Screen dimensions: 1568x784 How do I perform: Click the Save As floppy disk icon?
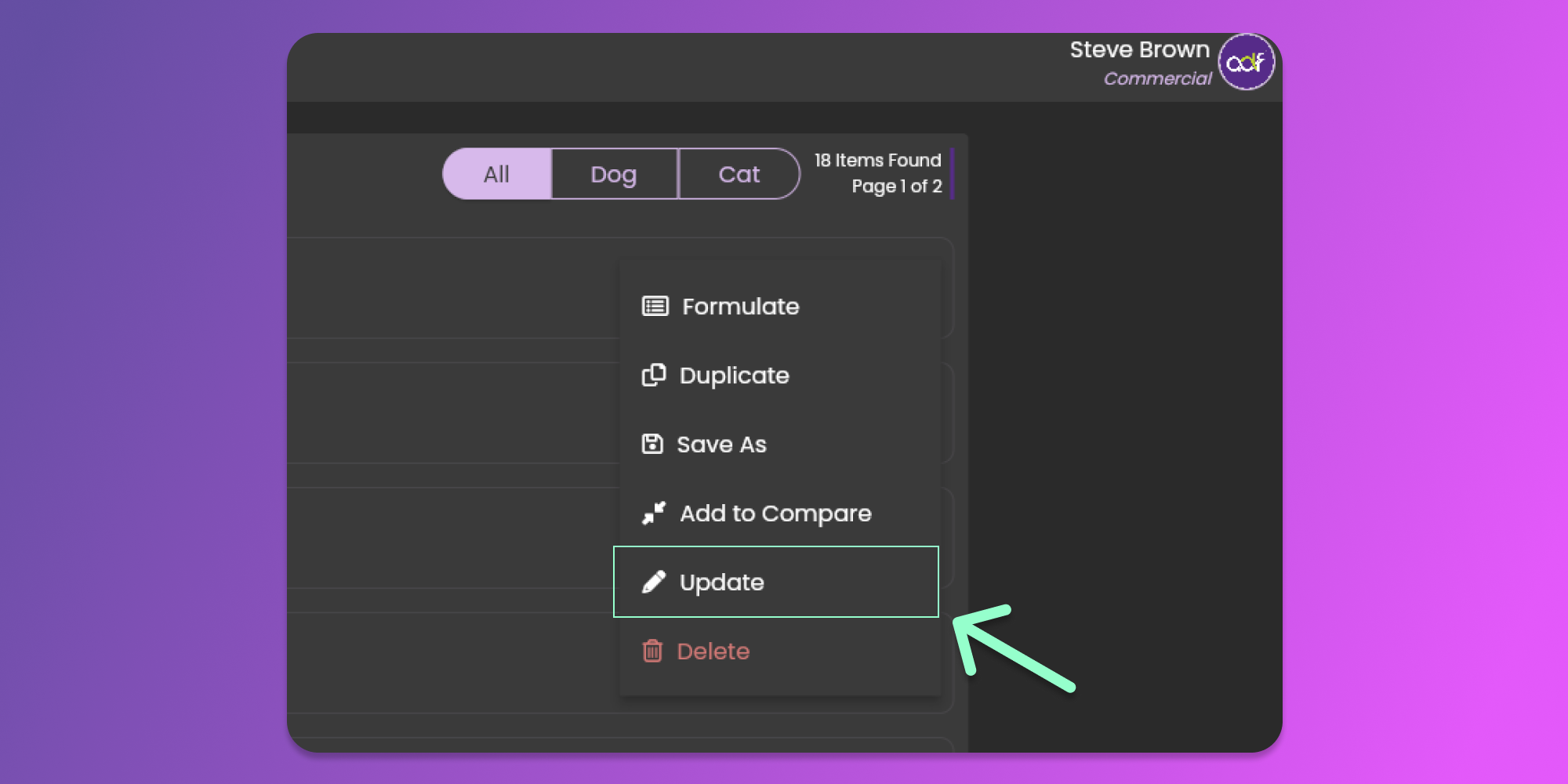pos(652,444)
